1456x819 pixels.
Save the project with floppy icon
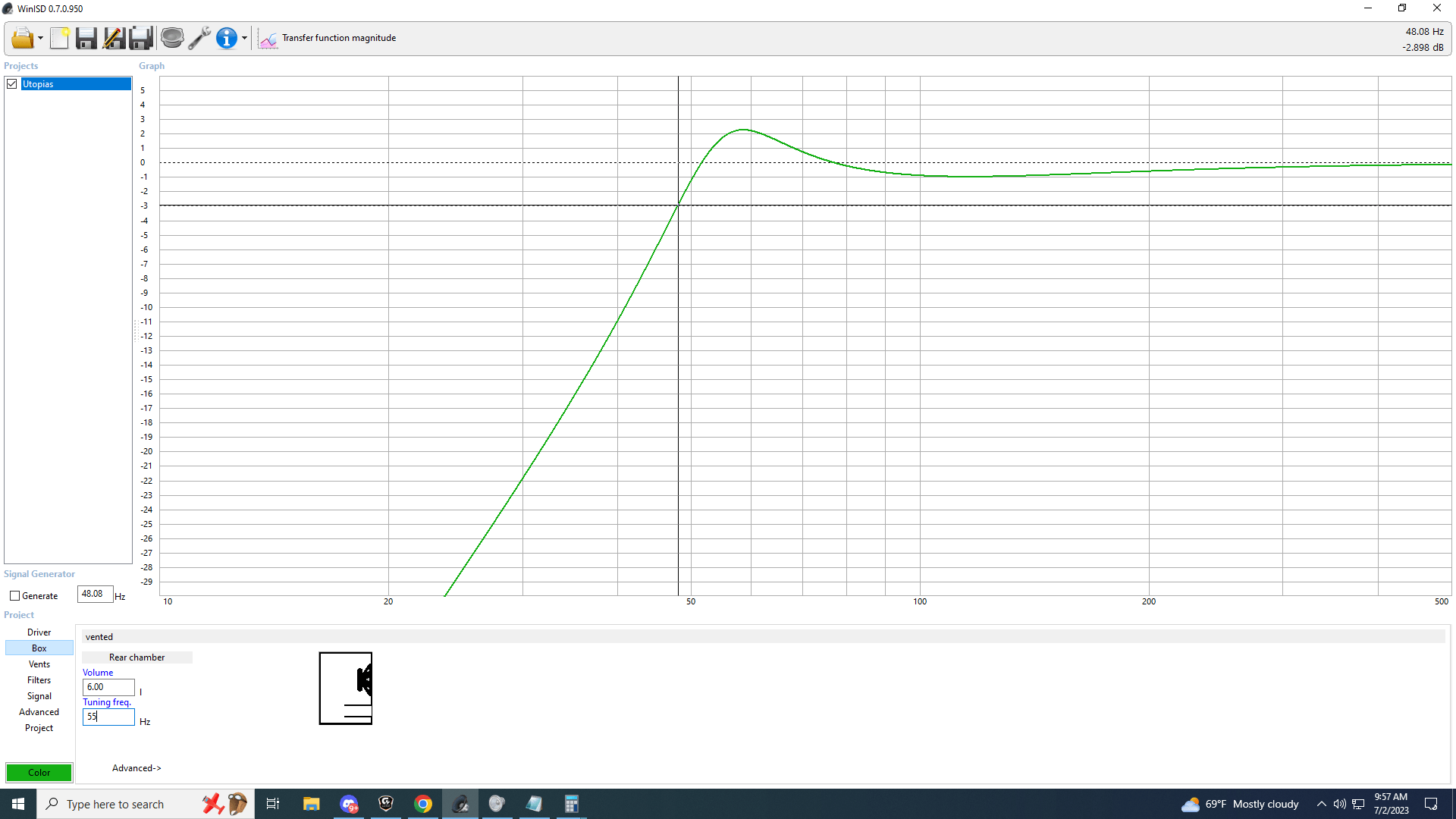86,38
